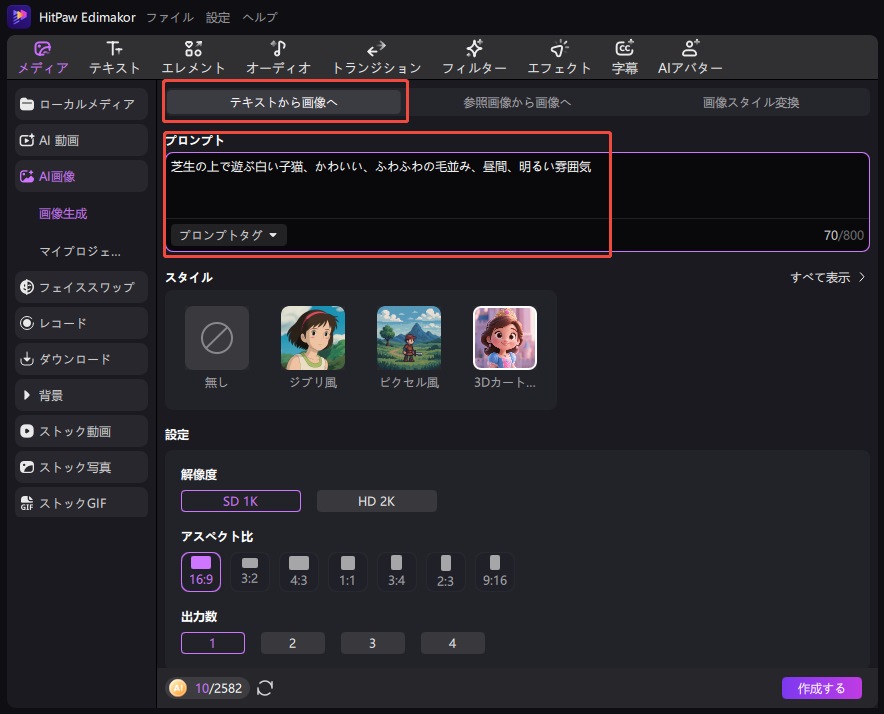The image size is (884, 714).
Task: Open the エレメント toolbar section
Action: 193,58
